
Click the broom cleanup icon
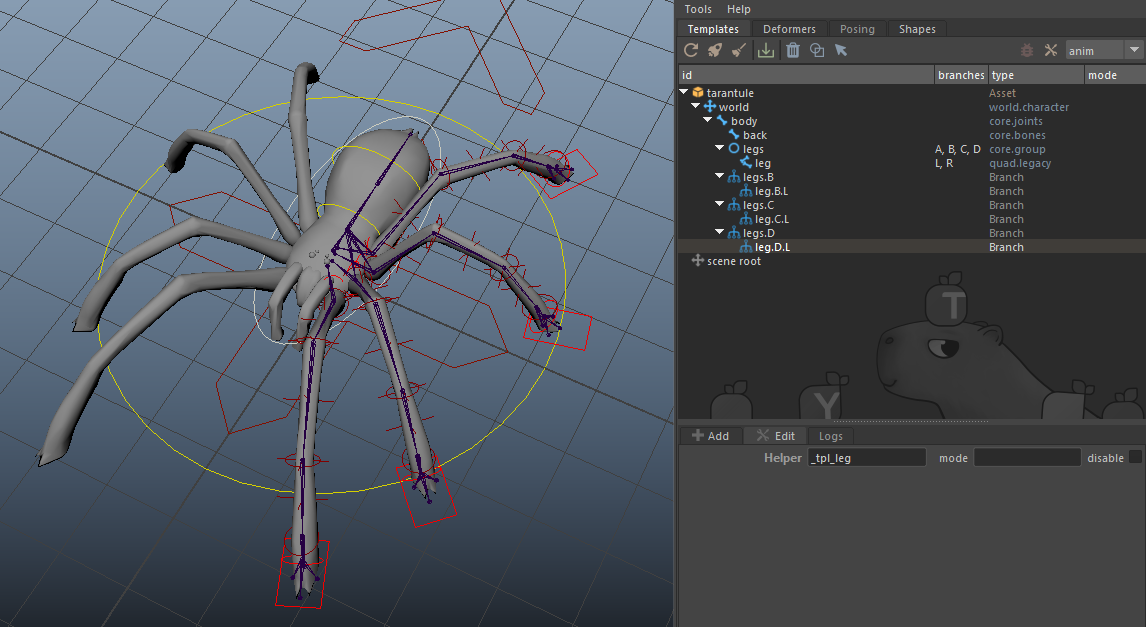[738, 50]
